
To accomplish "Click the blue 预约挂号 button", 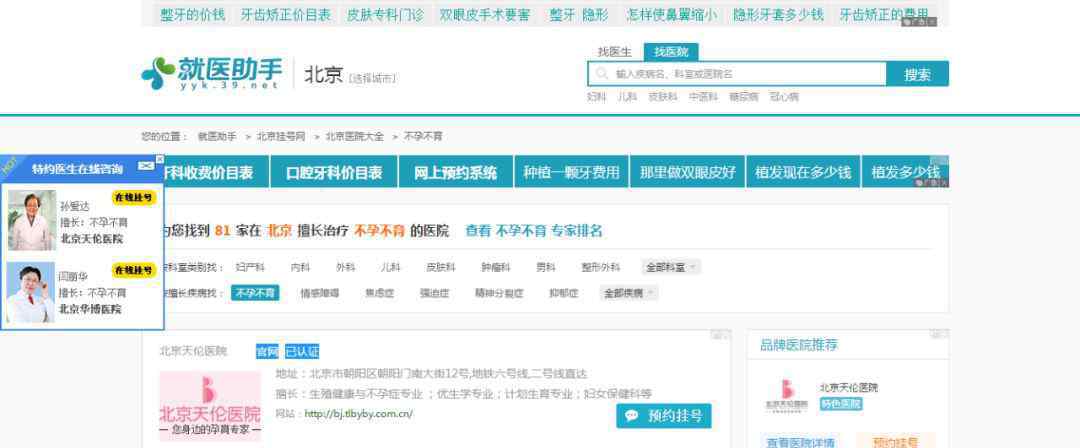I will coord(664,416).
